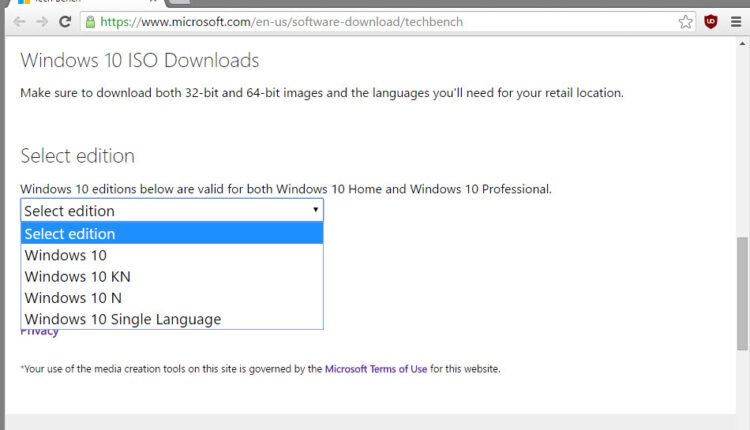Viewport: 750px width, 430px height.
Task: Pick Windows 10 N edition
Action: click(x=172, y=298)
